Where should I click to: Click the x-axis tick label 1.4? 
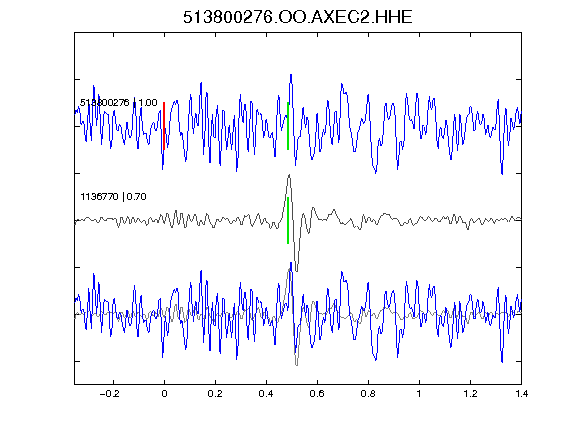coord(522,394)
